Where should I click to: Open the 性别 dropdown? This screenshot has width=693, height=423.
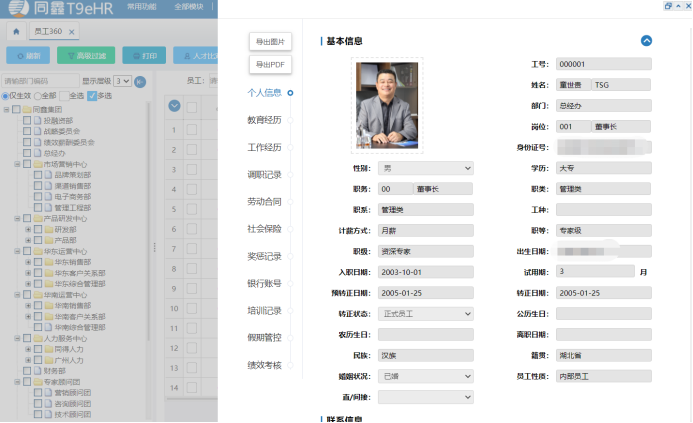click(425, 168)
